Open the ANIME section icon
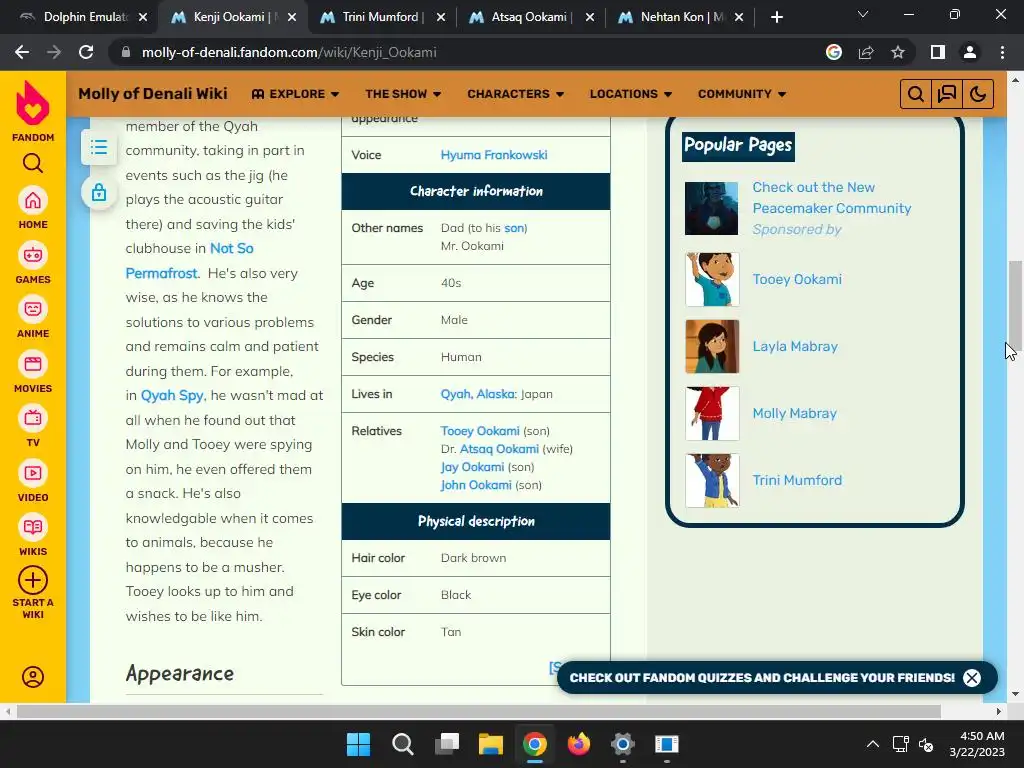Screen dimensions: 1024x768 pyautogui.click(x=33, y=309)
